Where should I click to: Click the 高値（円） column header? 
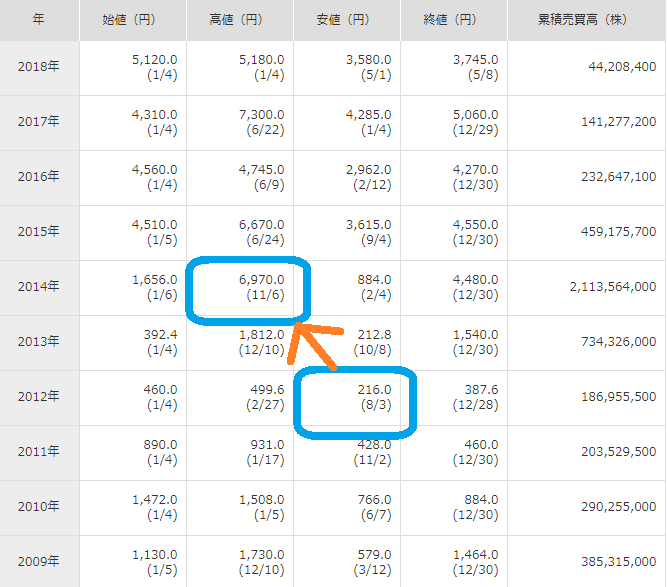238,19
